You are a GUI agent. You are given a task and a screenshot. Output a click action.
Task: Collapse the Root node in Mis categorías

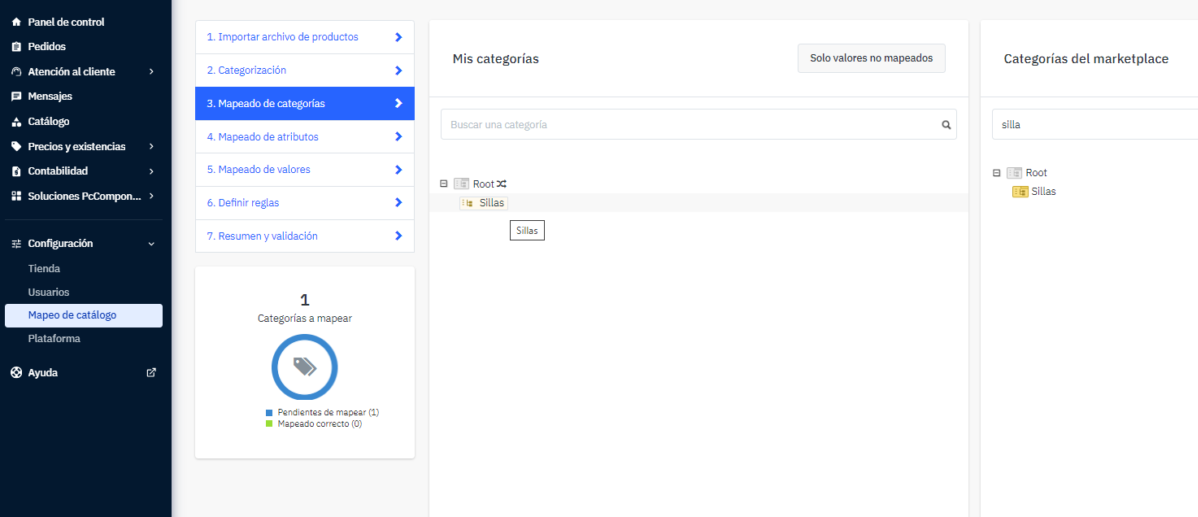pos(444,184)
